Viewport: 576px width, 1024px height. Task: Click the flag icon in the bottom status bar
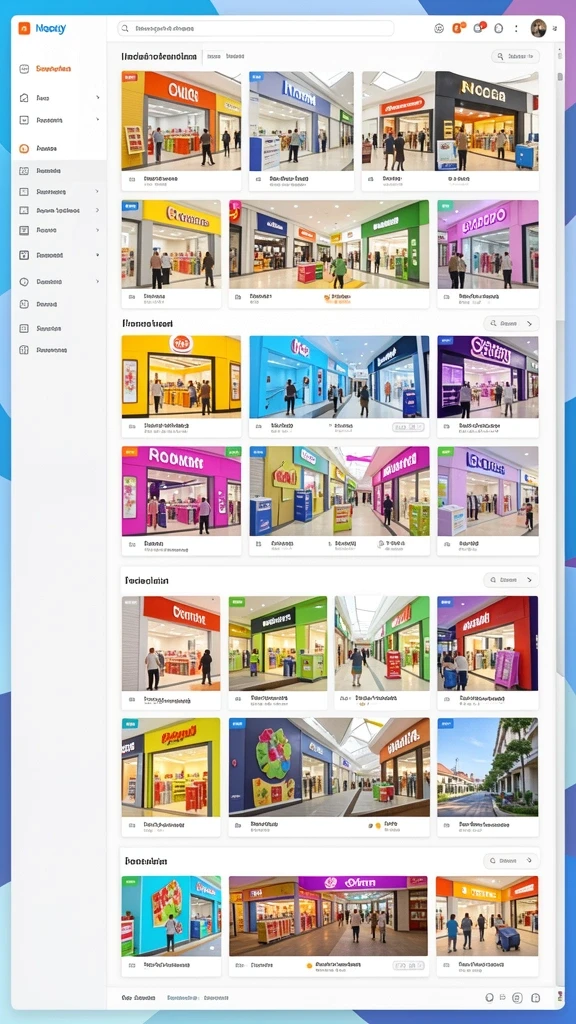(x=502, y=998)
